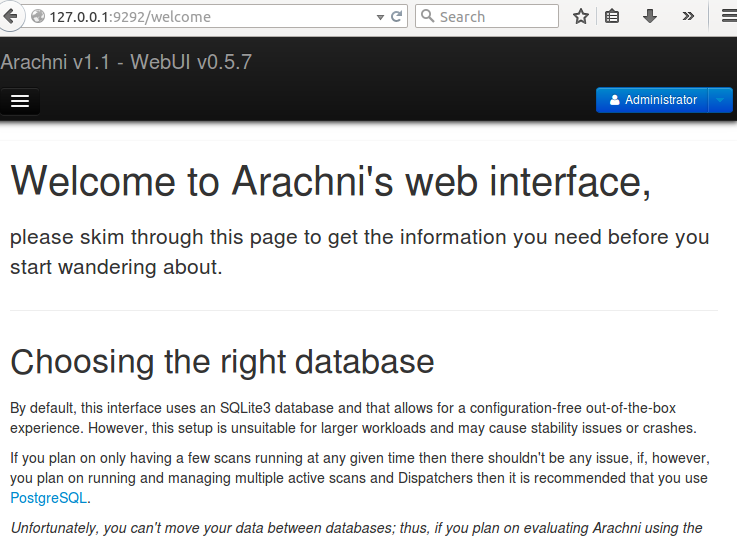The image size is (737, 539).
Task: Open the Firefox hamburger menu
Action: click(x=729, y=16)
